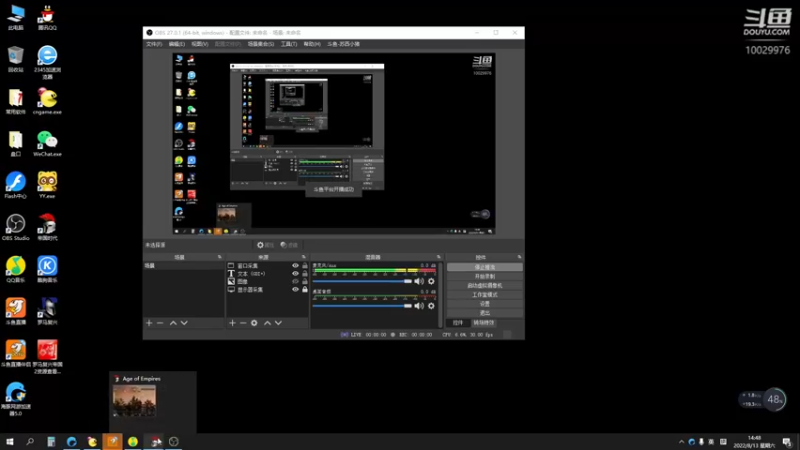This screenshot has width=800, height=450.
Task: Toggle lock on 文本 (GDI+) source
Action: (x=305, y=273)
